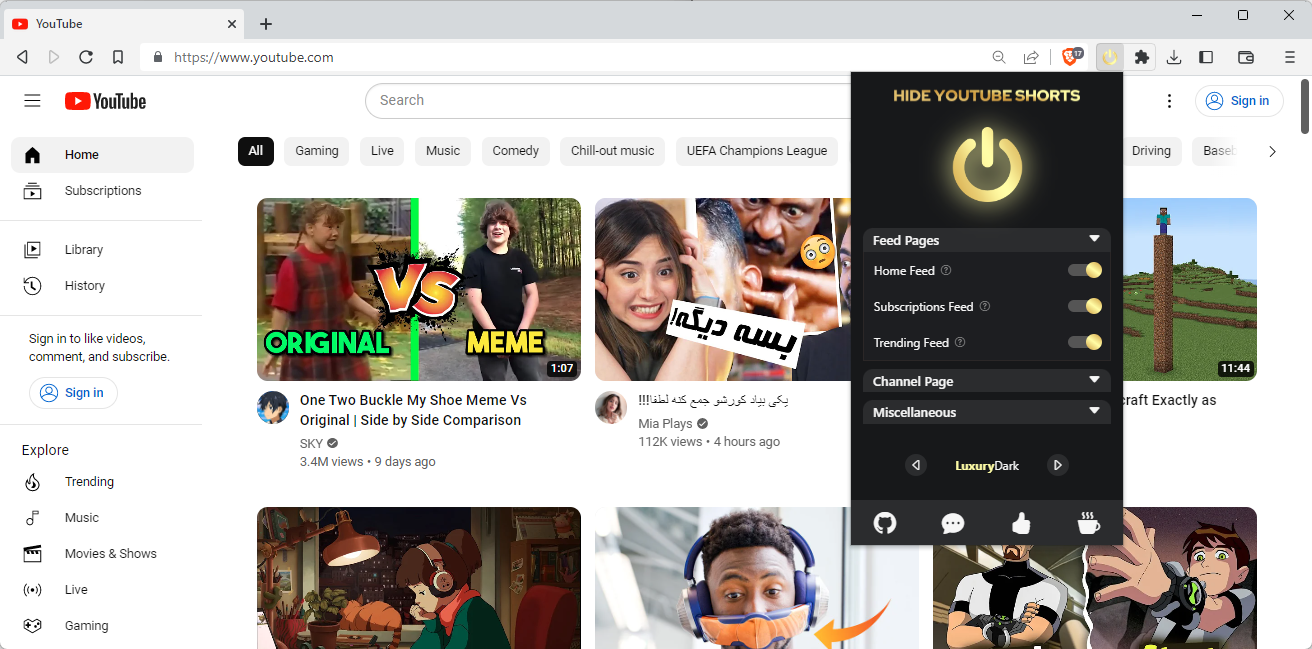Select the Driving filter chip
1312x649 pixels.
tap(1152, 151)
